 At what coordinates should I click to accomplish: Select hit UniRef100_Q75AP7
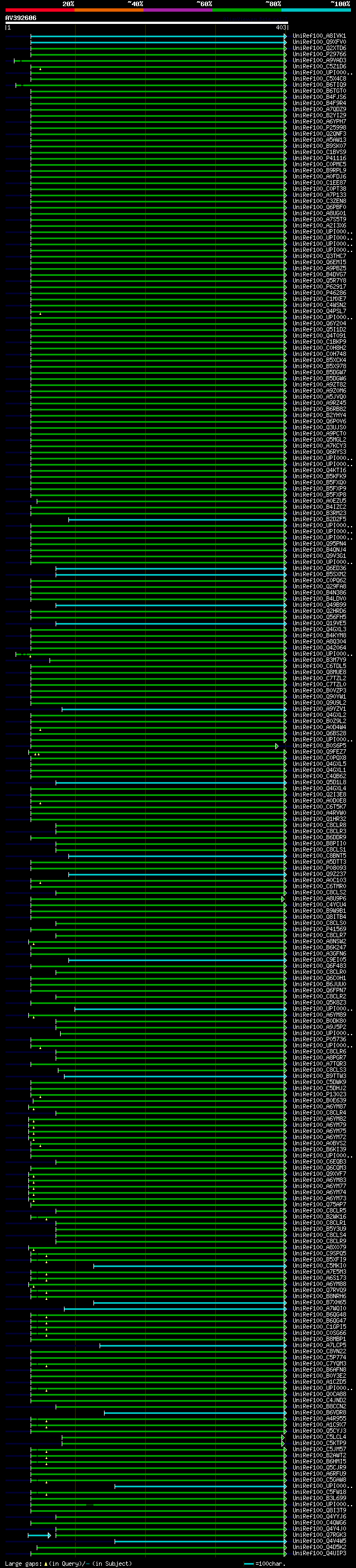[319, 1205]
